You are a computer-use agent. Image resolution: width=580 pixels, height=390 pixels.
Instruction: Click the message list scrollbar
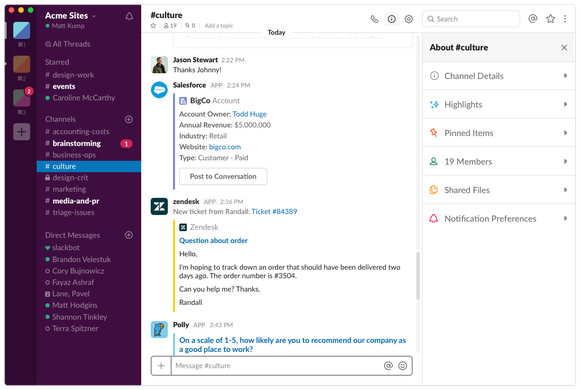pos(418,276)
